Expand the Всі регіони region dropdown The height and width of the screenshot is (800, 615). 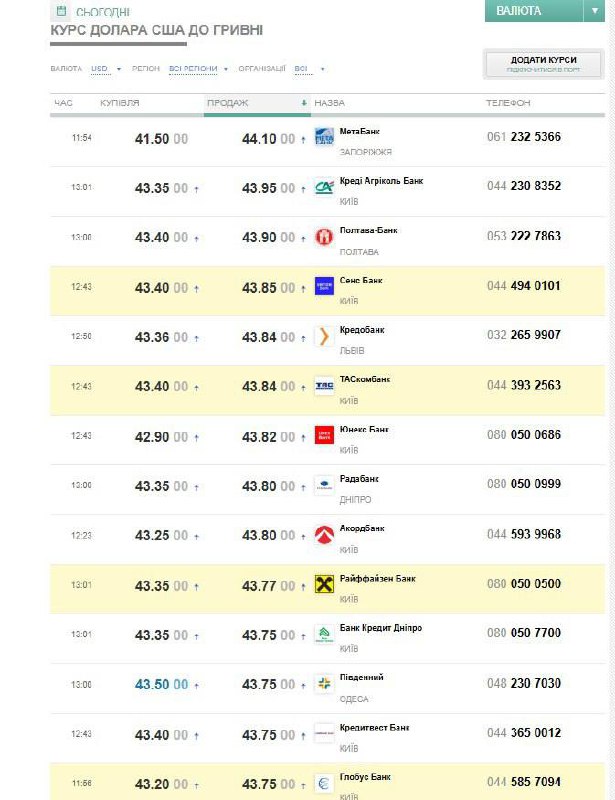(197, 69)
